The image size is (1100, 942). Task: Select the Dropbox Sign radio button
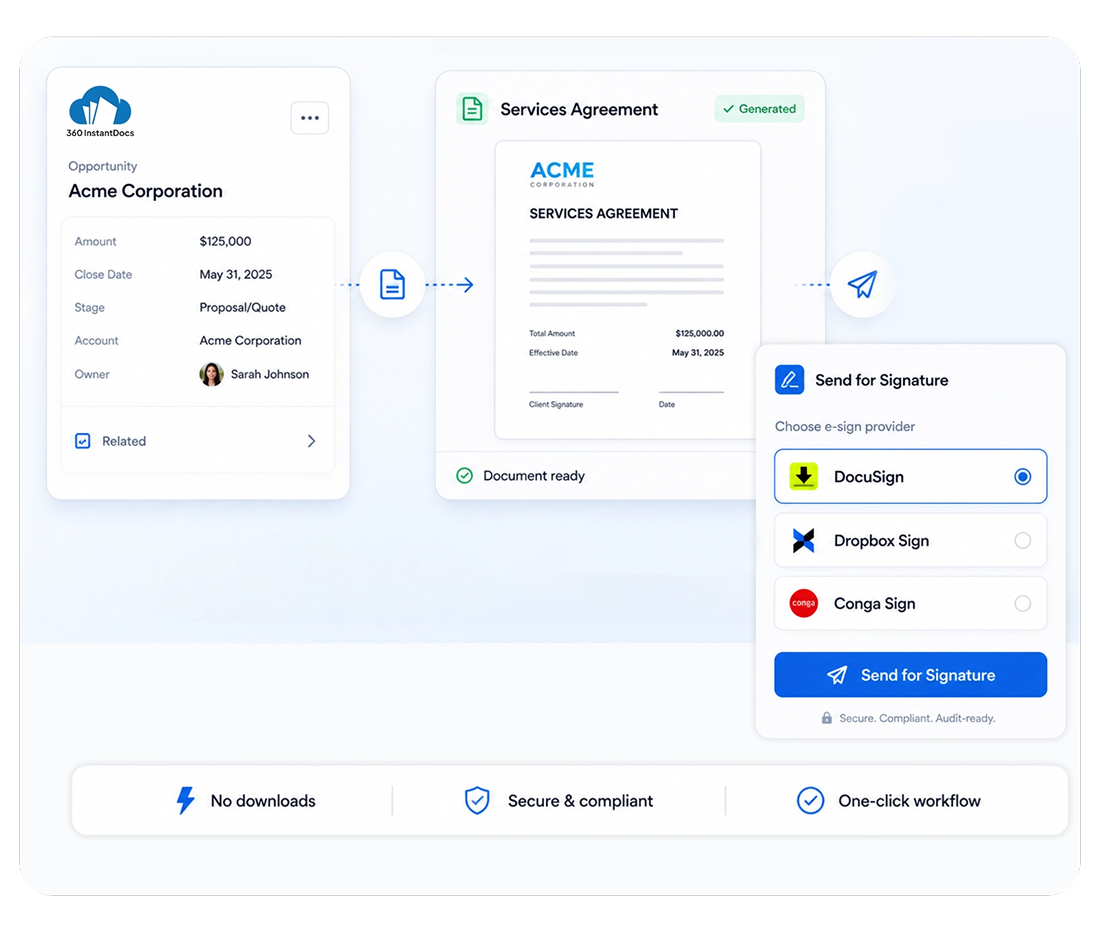point(1022,540)
